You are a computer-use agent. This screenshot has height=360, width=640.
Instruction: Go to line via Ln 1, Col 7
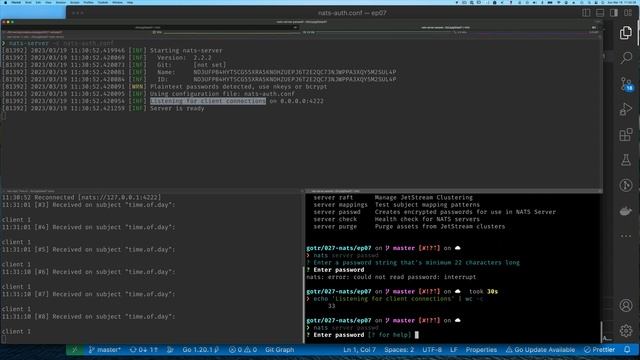(360, 350)
